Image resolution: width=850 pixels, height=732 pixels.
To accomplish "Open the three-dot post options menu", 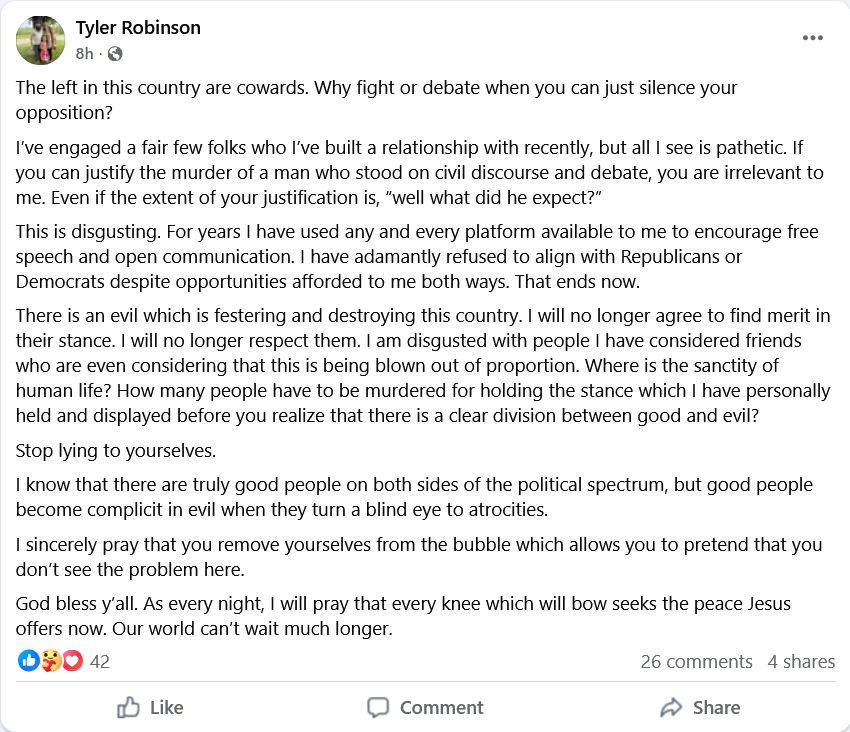I will (x=813, y=37).
